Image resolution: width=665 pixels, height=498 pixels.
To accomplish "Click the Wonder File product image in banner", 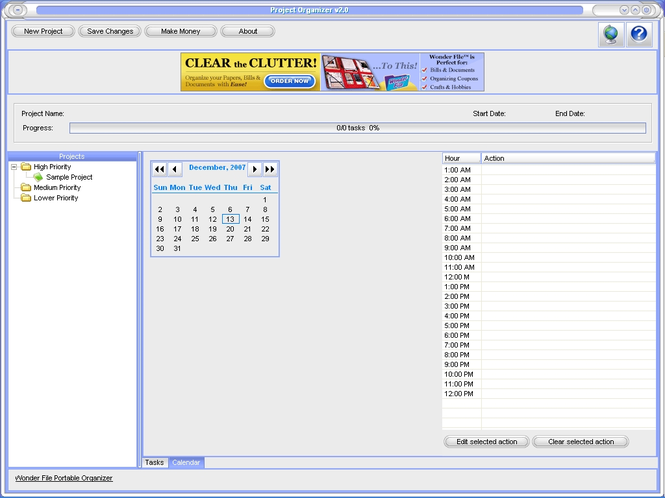I will [x=397, y=82].
